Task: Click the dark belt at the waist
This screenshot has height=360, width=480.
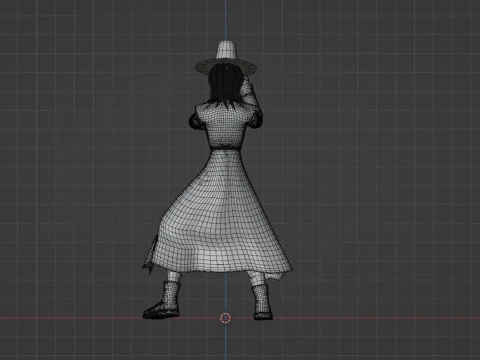Action: pyautogui.click(x=226, y=147)
